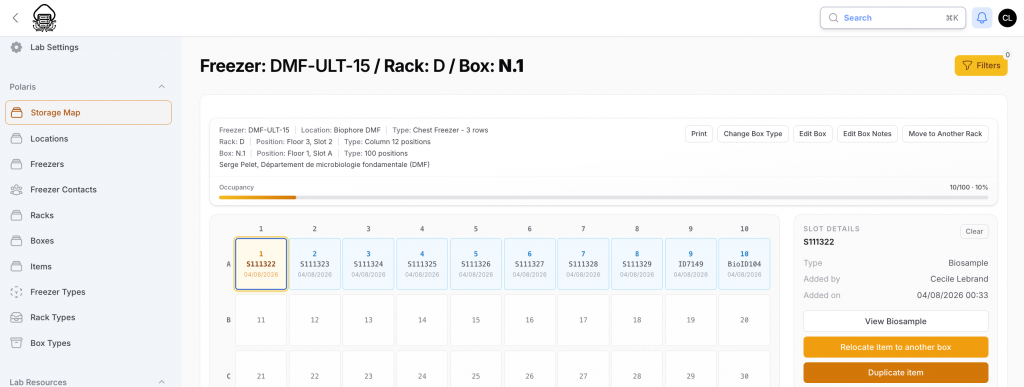The height and width of the screenshot is (387, 1024).
Task: Click the Cecile Lebrand added-by value
Action: [959, 279]
